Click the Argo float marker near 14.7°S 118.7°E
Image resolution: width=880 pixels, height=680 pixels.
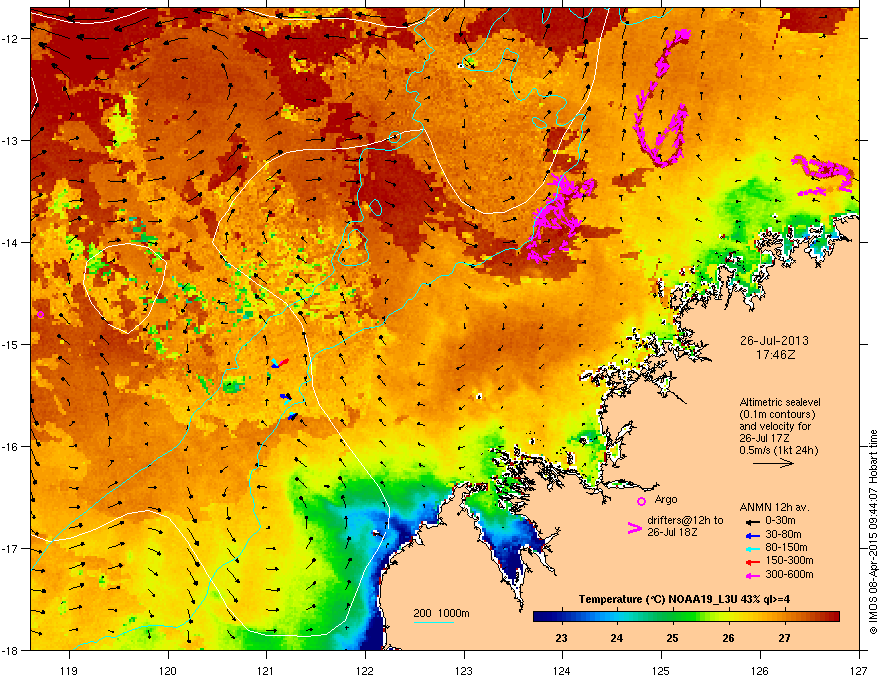[40, 315]
